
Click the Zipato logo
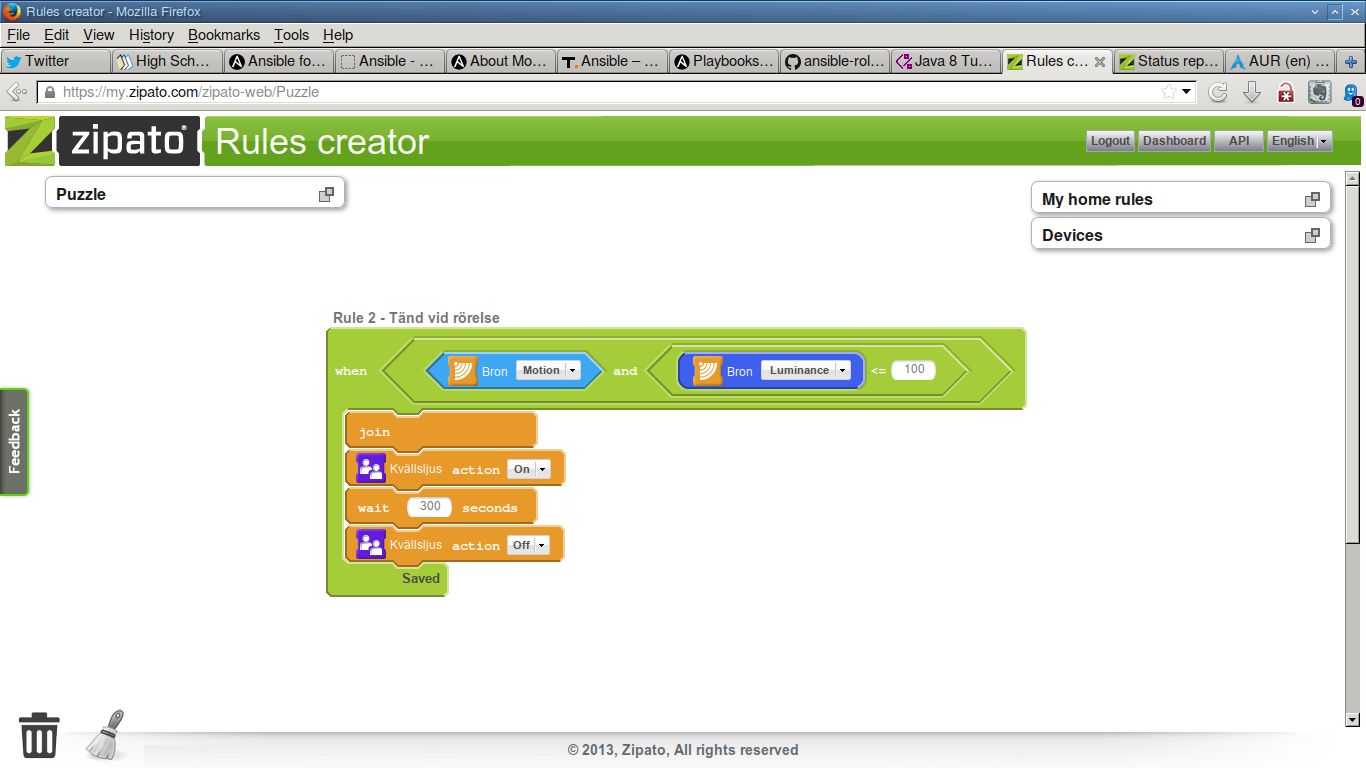pos(100,141)
